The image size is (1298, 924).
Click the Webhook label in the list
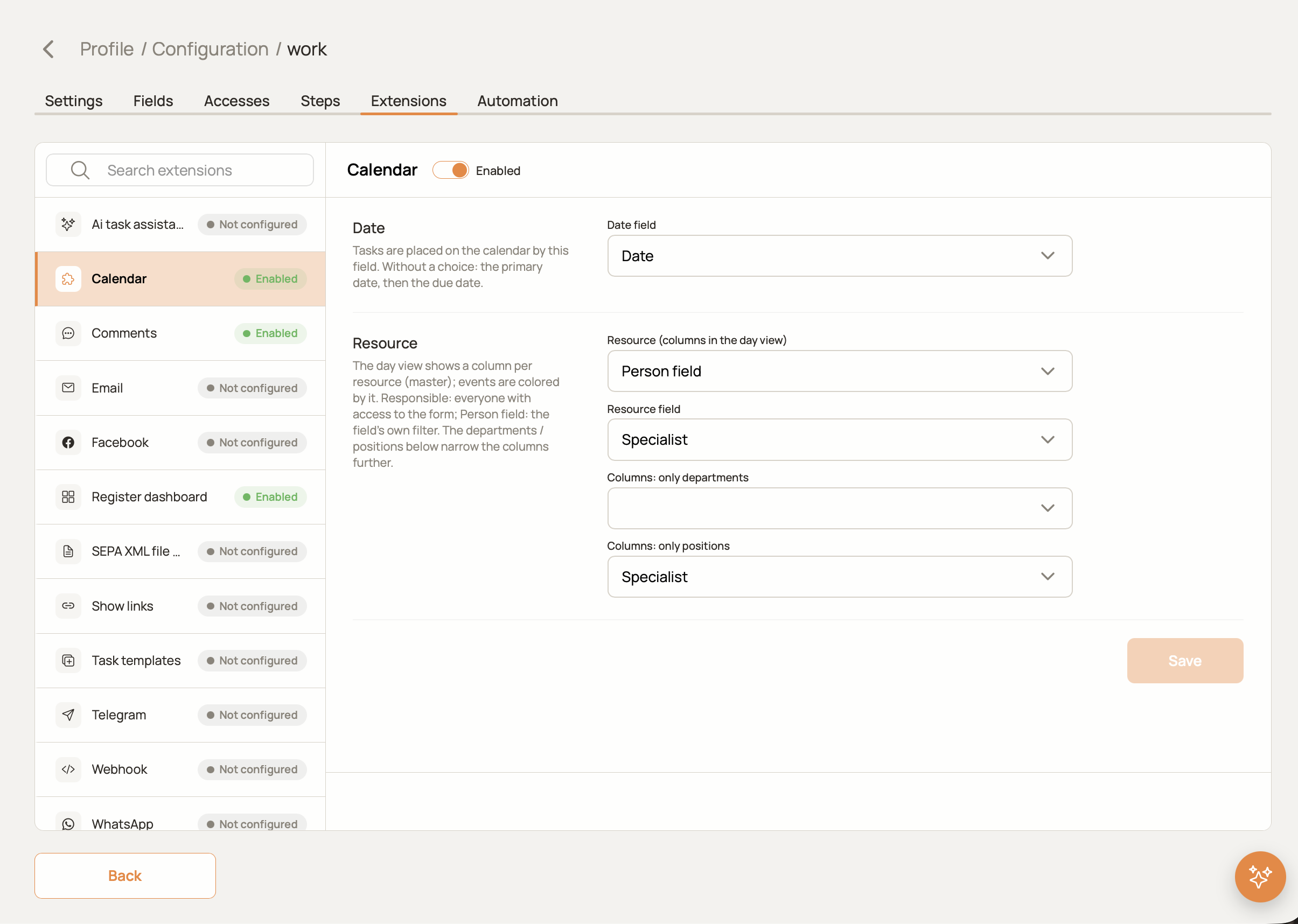coord(120,769)
